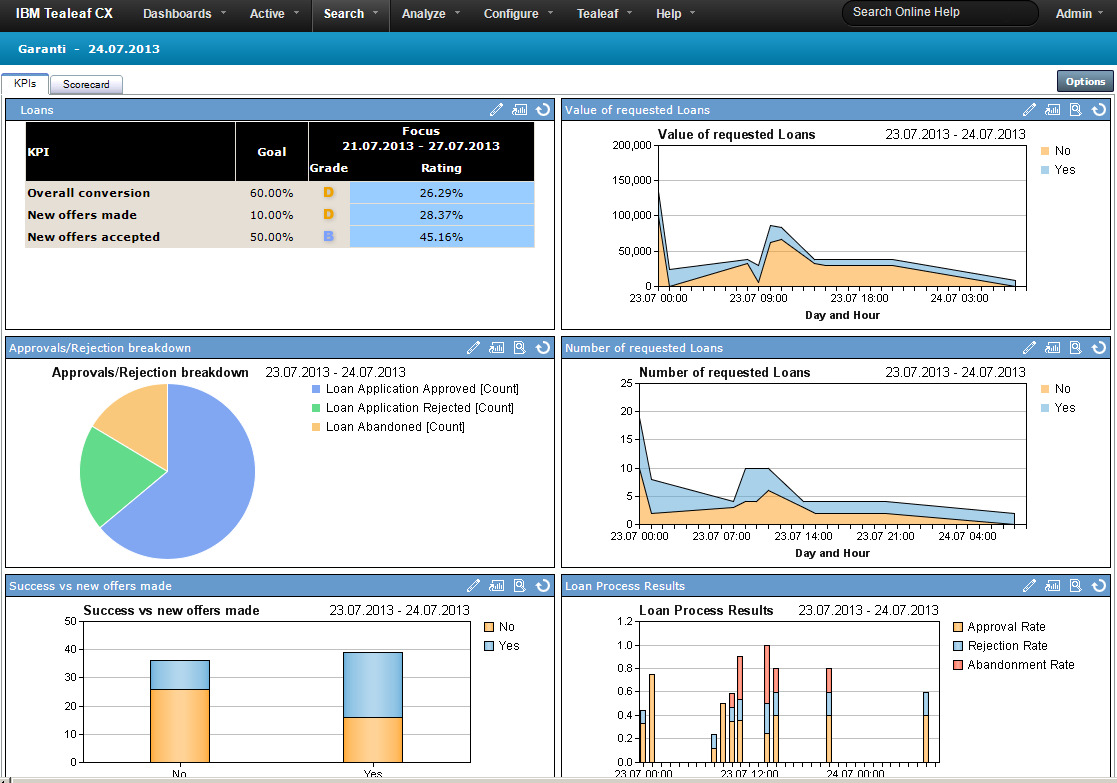The image size is (1117, 783).
Task: Edit the Number of requested Loans panel
Action: [1029, 348]
